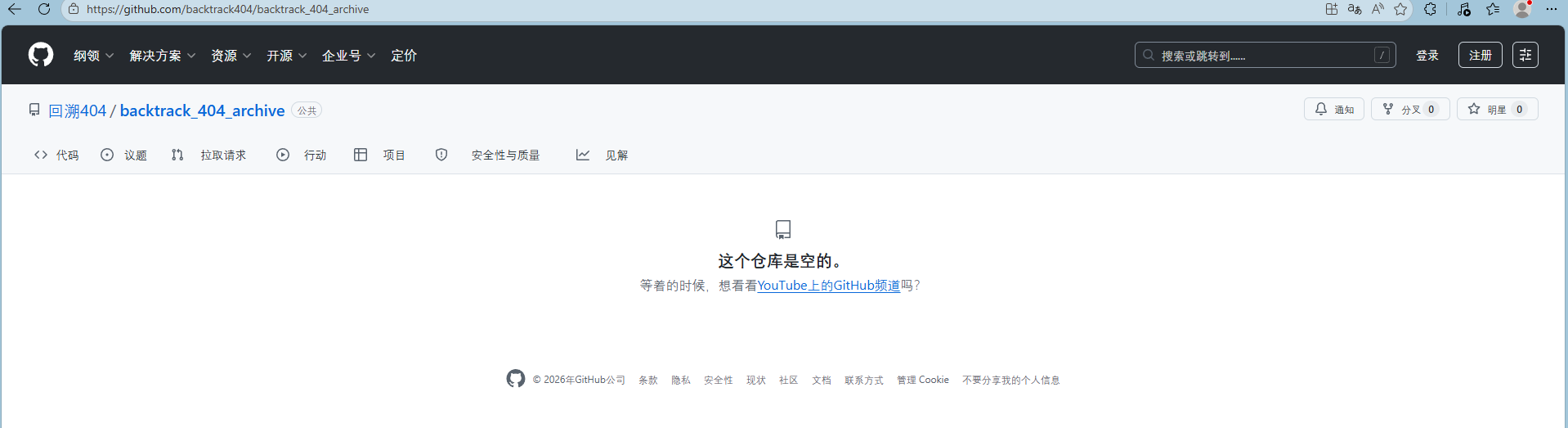Click the GitHub logo in header

(41, 55)
